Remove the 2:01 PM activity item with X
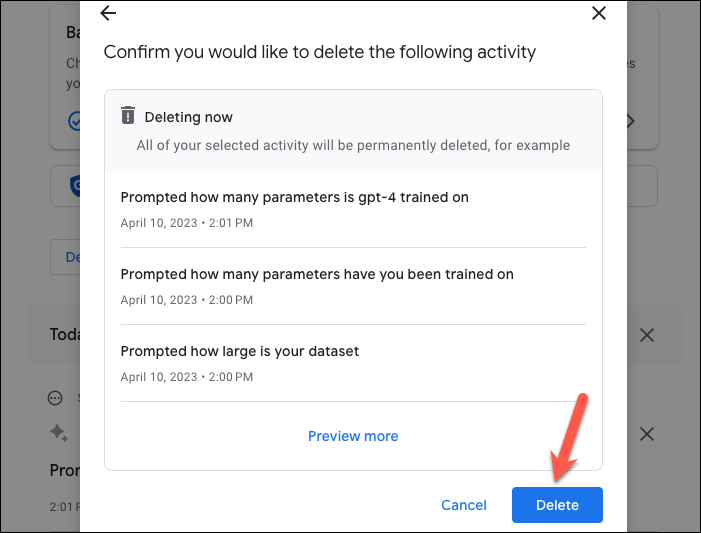The image size is (701, 533). 647,434
